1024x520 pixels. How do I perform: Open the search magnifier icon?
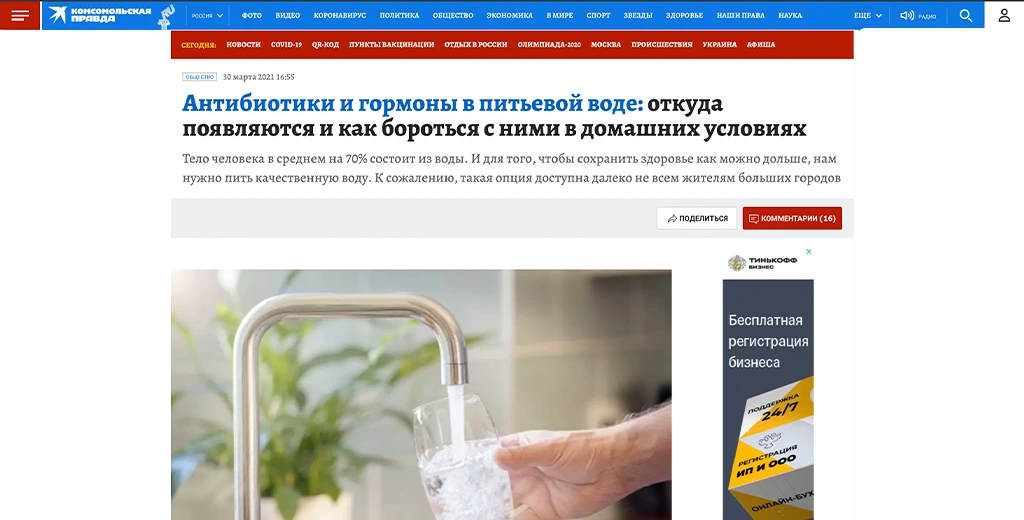[x=966, y=16]
